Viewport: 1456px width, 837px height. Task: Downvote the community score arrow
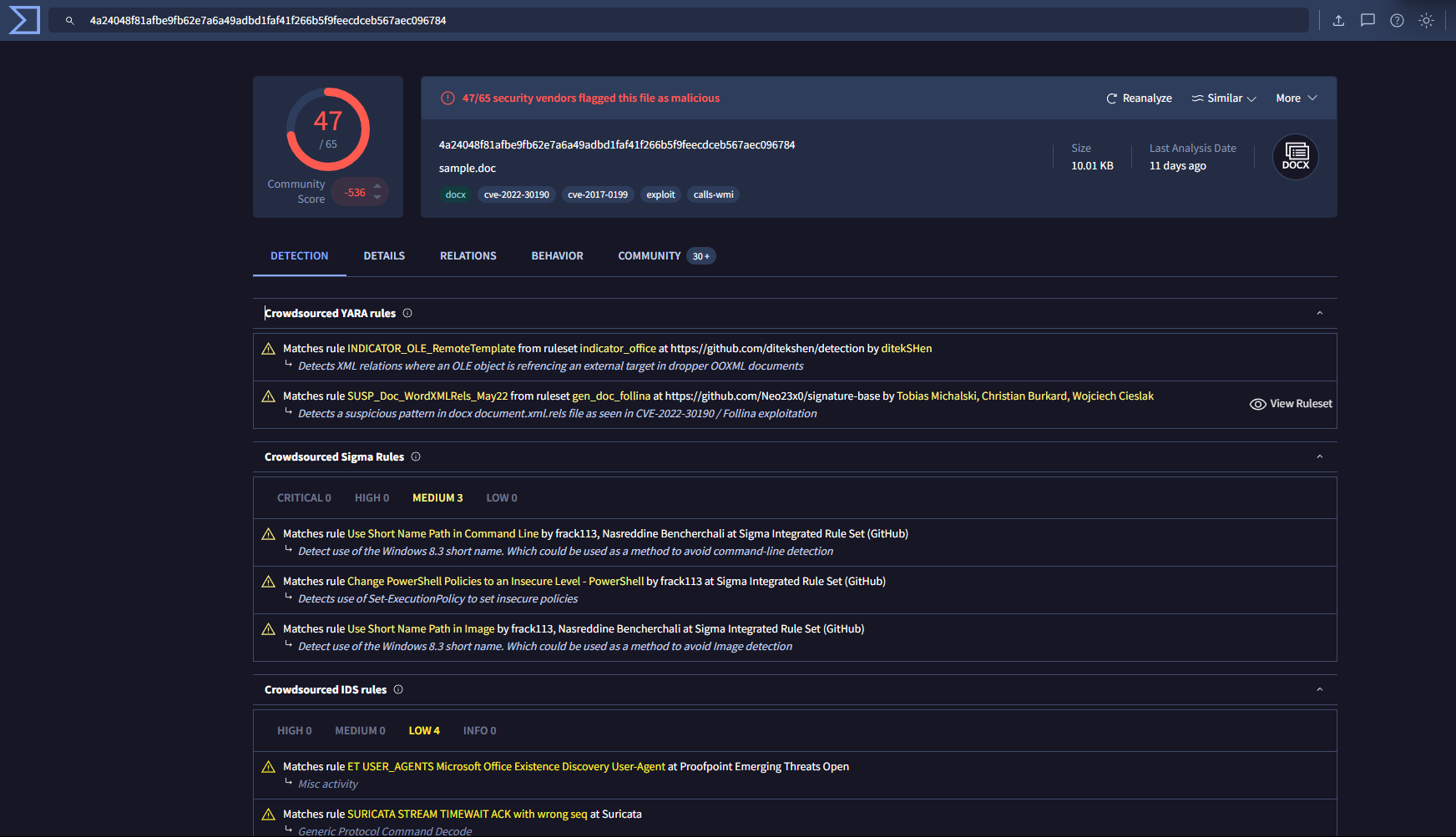[377, 198]
